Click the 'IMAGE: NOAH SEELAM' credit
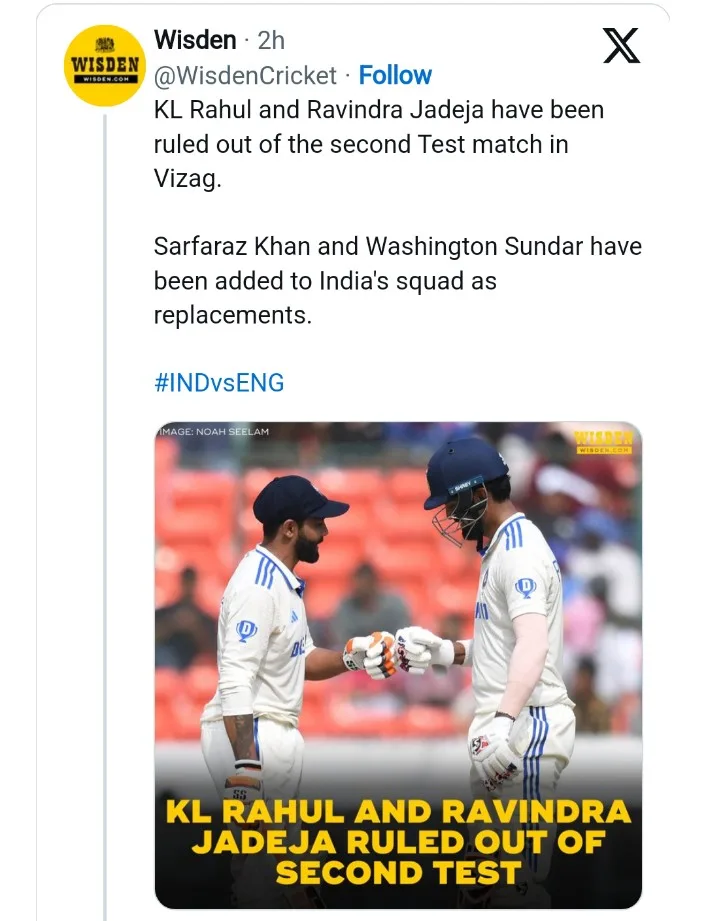 [214, 432]
